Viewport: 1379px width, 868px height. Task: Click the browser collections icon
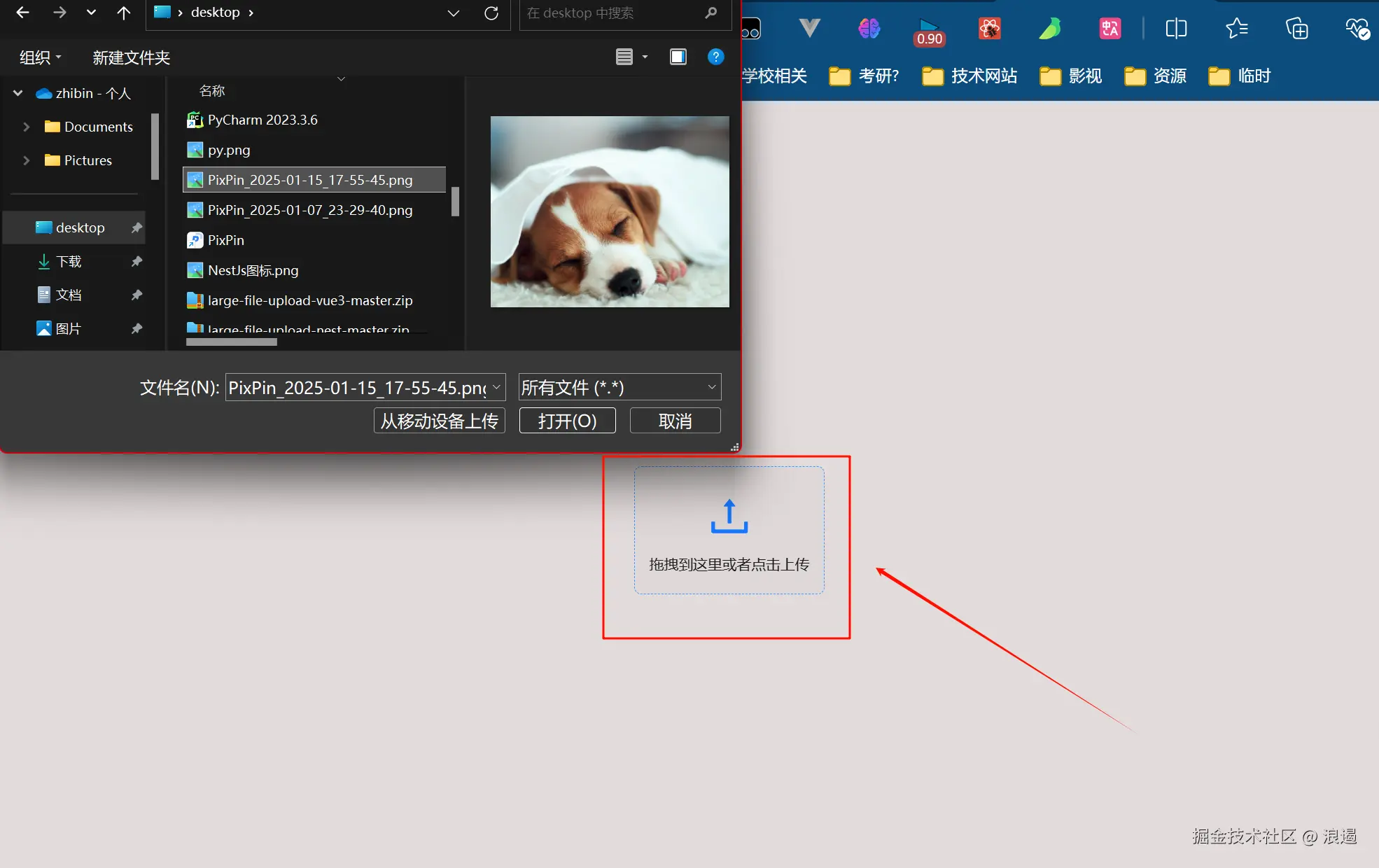[1296, 29]
